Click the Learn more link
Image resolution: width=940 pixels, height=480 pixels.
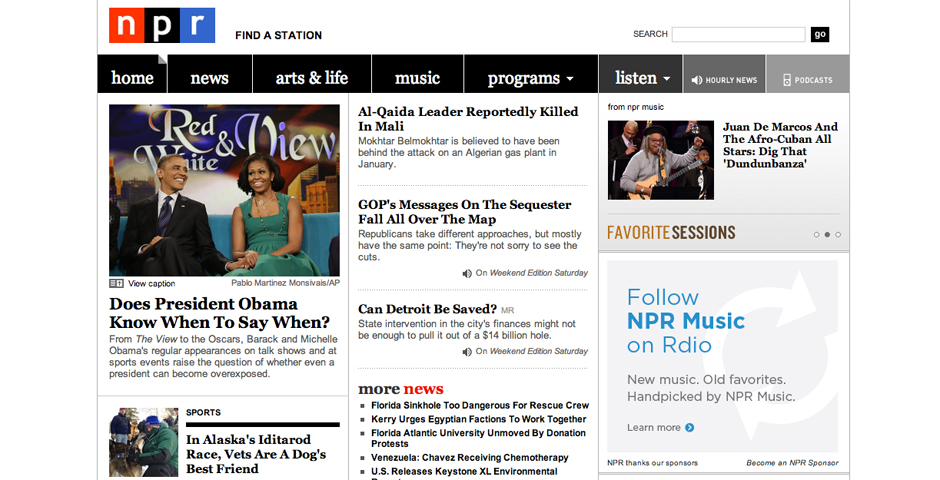(x=653, y=427)
